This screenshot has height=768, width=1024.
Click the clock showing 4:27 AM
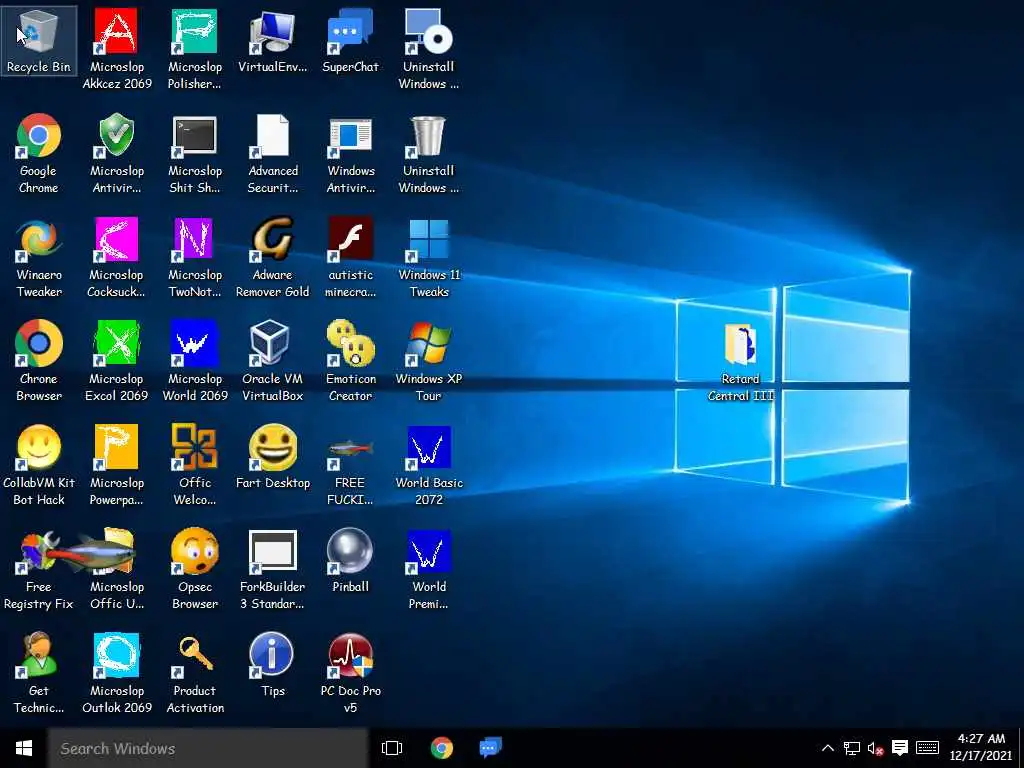point(980,748)
